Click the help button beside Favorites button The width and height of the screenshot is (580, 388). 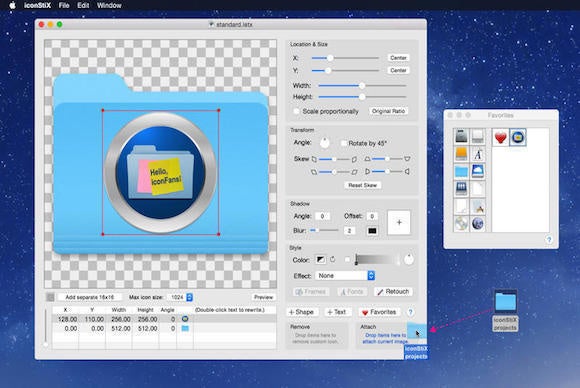click(410, 312)
